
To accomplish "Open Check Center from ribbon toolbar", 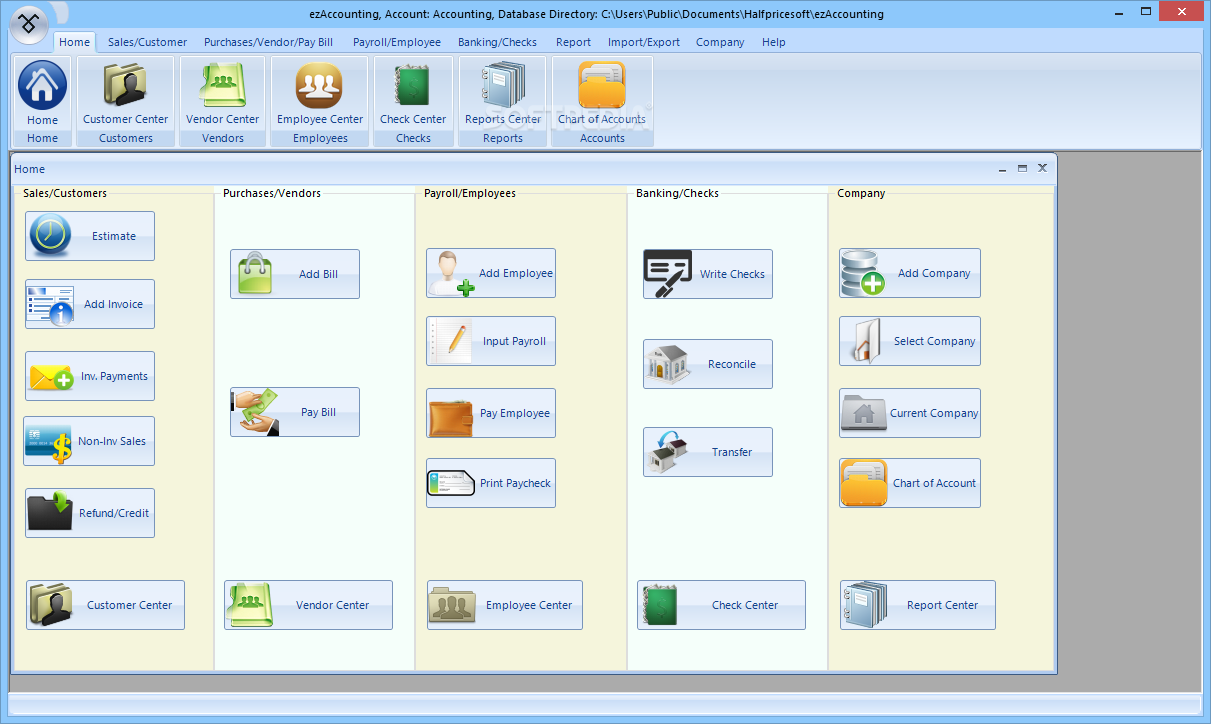I will click(413, 94).
